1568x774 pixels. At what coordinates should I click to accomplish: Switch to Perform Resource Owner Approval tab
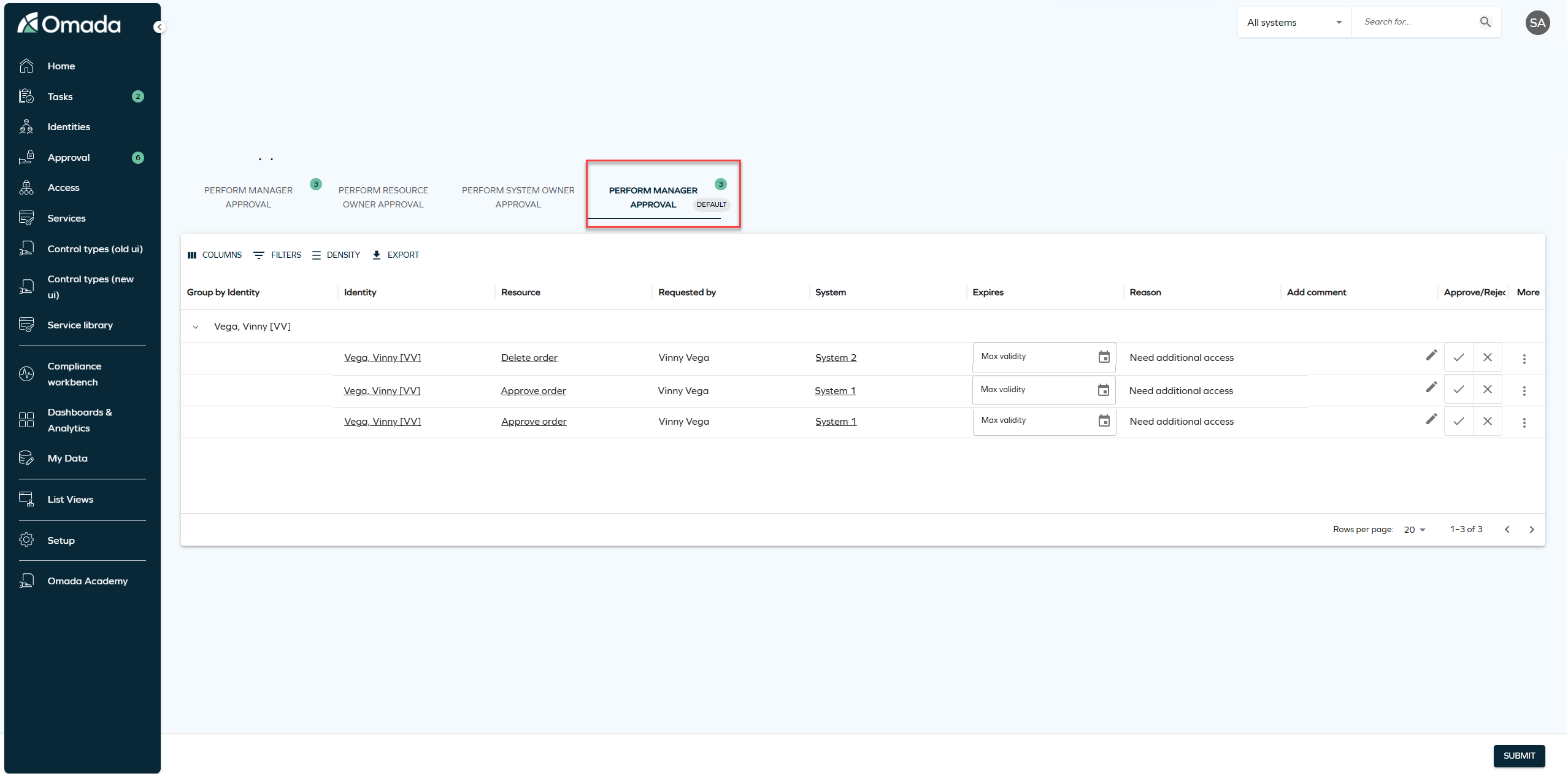383,197
